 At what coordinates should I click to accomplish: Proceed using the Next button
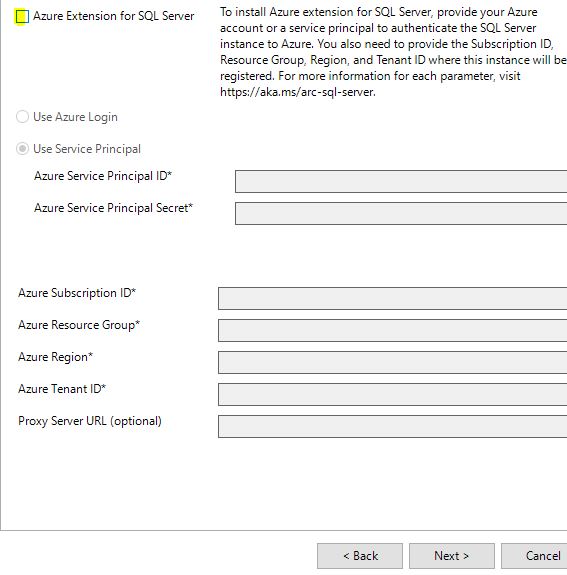pyautogui.click(x=452, y=556)
